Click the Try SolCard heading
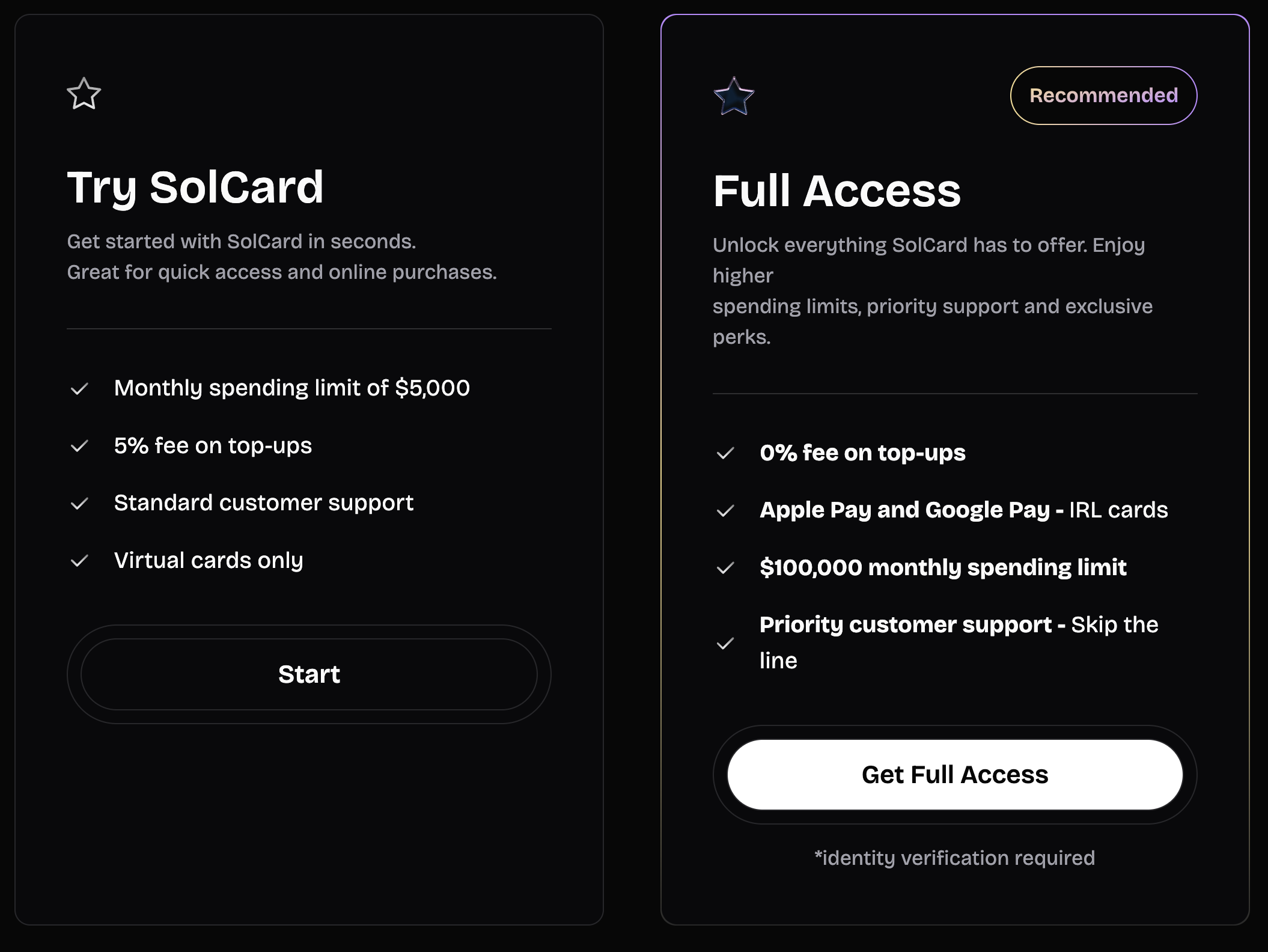1268x952 pixels. 195,188
